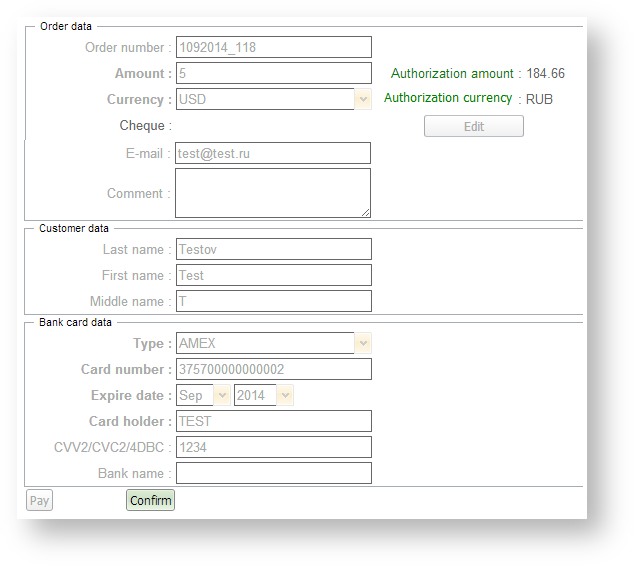
Task: Click the First name field
Action: pyautogui.click(x=274, y=275)
